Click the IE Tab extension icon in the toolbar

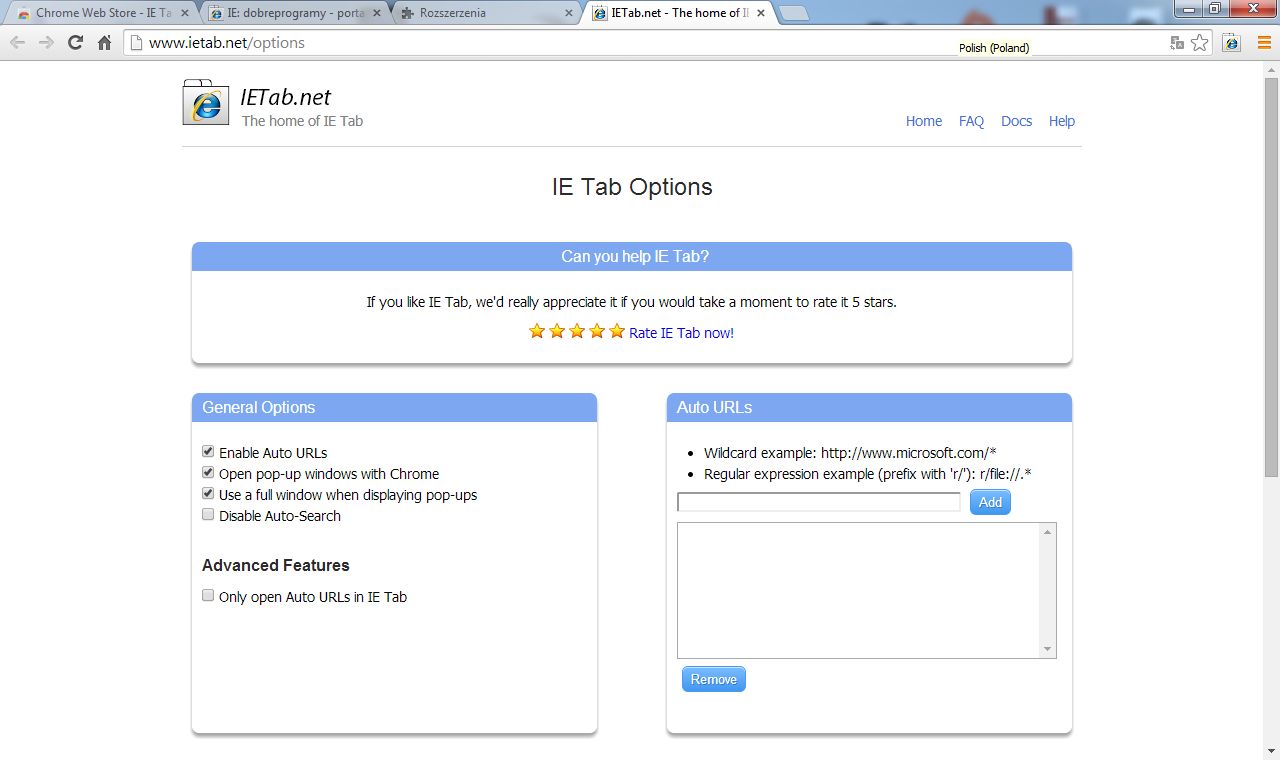[1232, 43]
